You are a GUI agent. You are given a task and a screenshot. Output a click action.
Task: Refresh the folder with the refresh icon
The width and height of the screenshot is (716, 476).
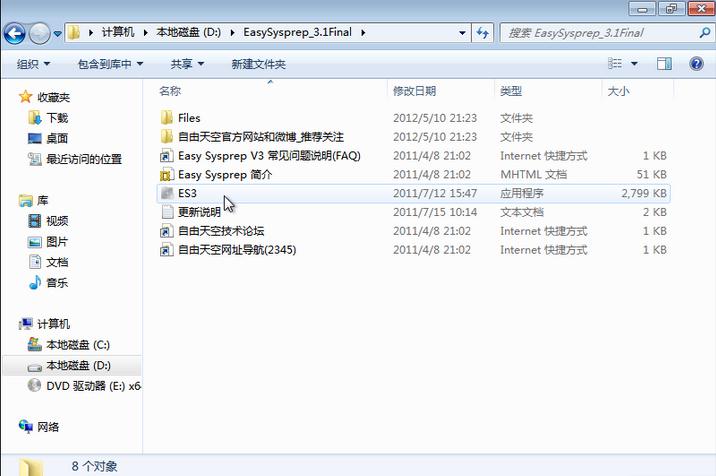pos(483,33)
